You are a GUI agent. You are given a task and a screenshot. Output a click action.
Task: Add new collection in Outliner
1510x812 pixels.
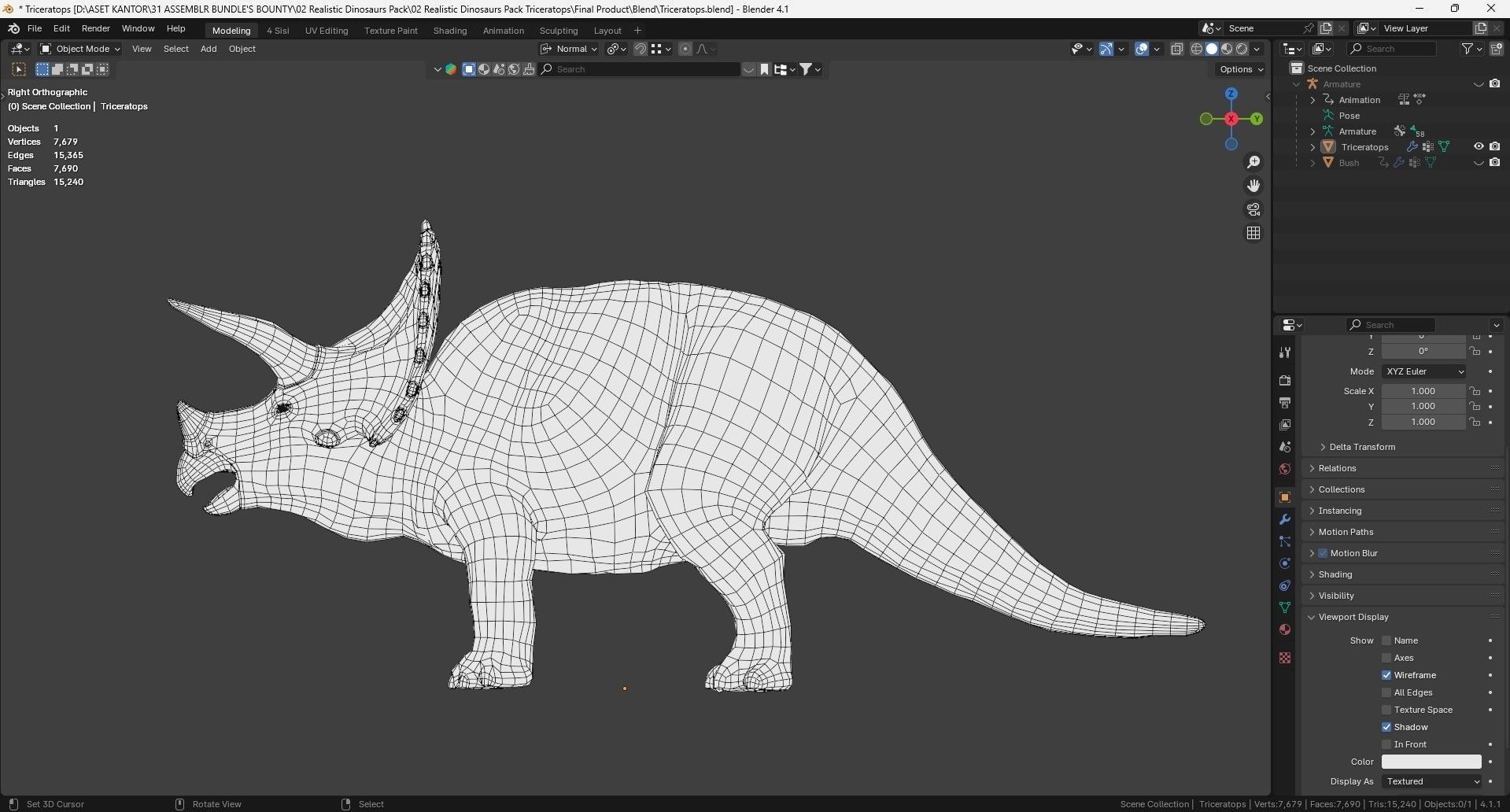click(1495, 49)
